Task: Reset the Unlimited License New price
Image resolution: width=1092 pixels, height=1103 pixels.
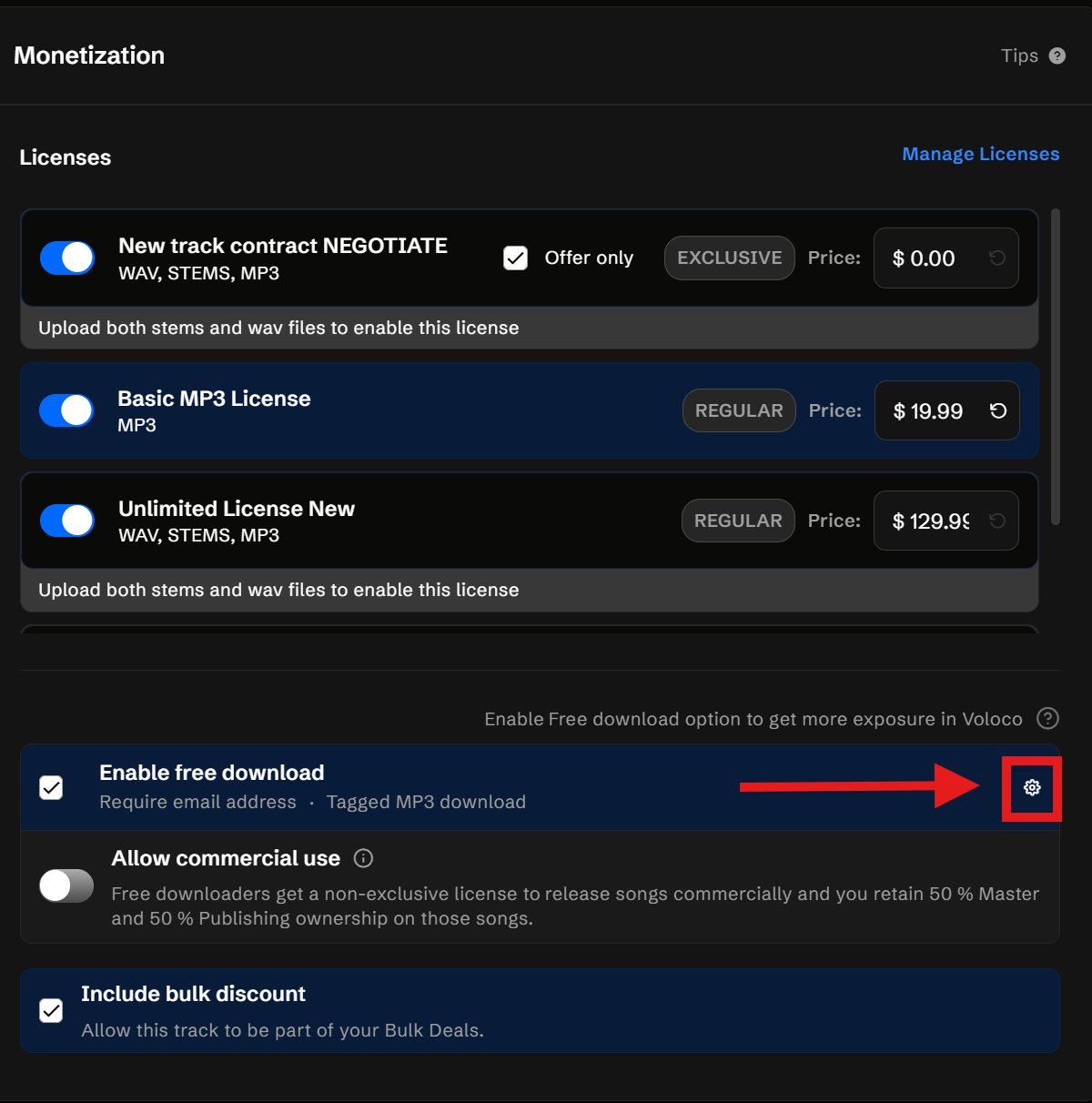Action: (997, 521)
